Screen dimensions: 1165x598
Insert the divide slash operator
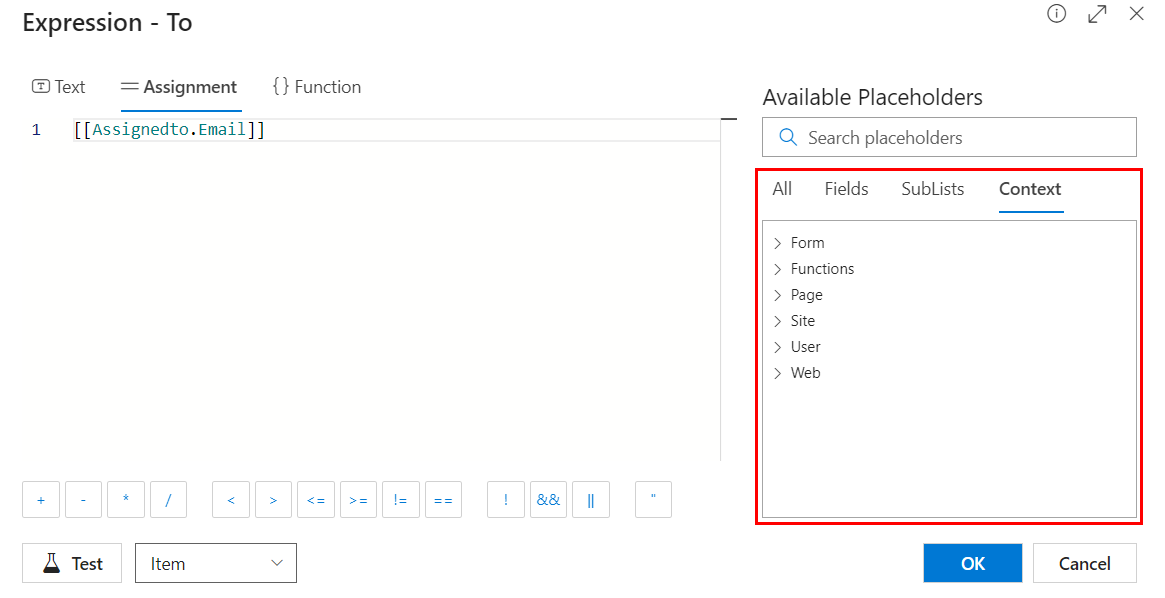pyautogui.click(x=168, y=500)
